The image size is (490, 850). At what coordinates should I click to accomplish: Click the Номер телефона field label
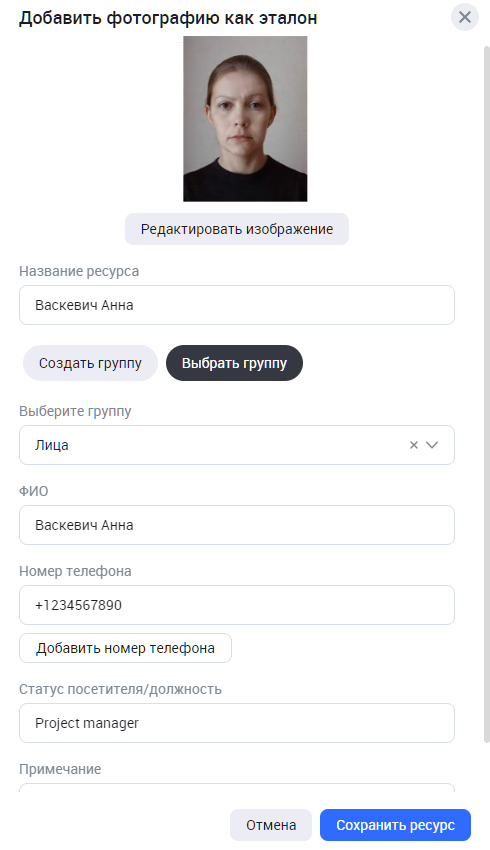75,571
